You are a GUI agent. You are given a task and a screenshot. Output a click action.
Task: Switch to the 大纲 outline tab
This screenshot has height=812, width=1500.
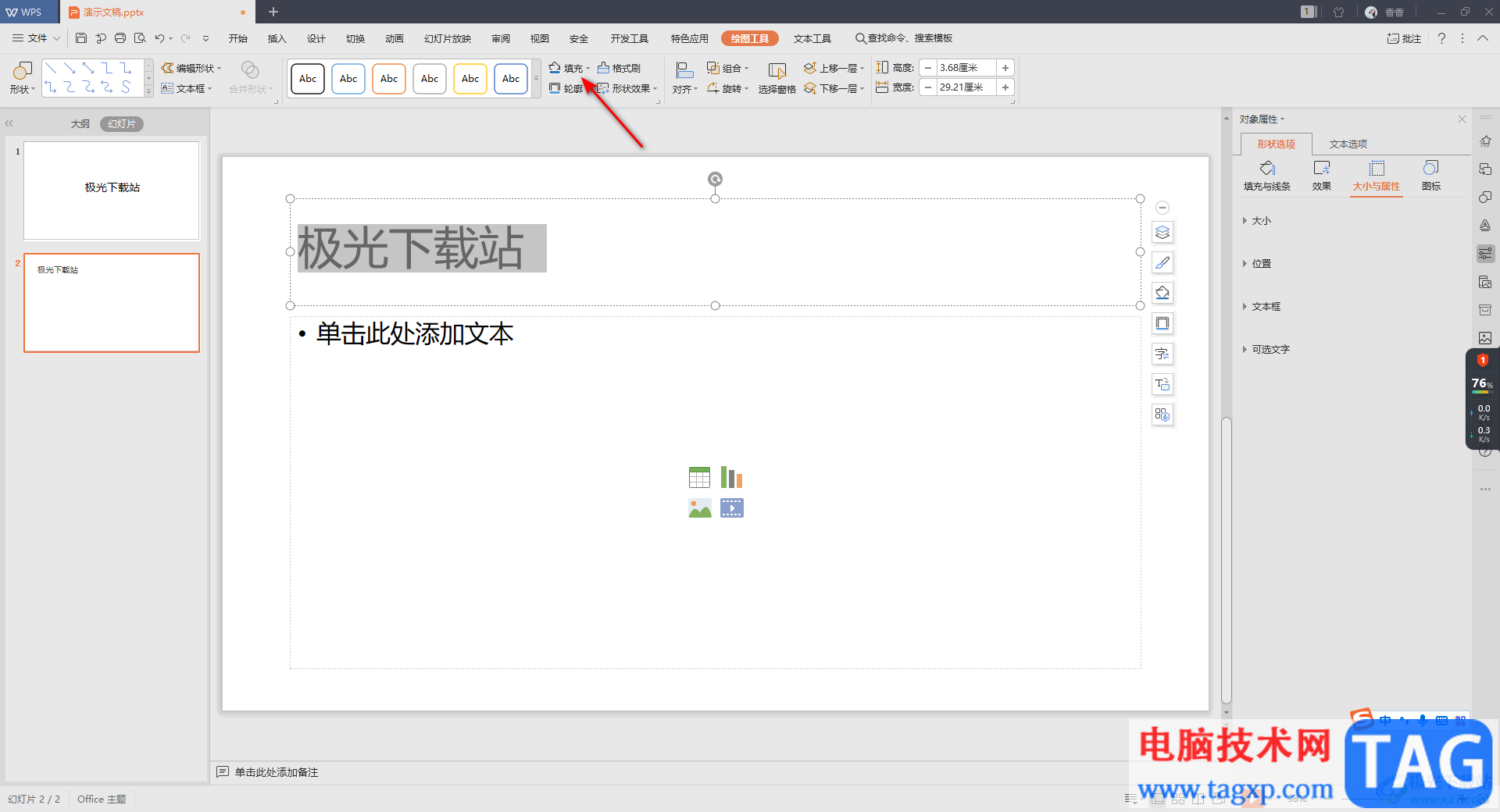point(80,124)
